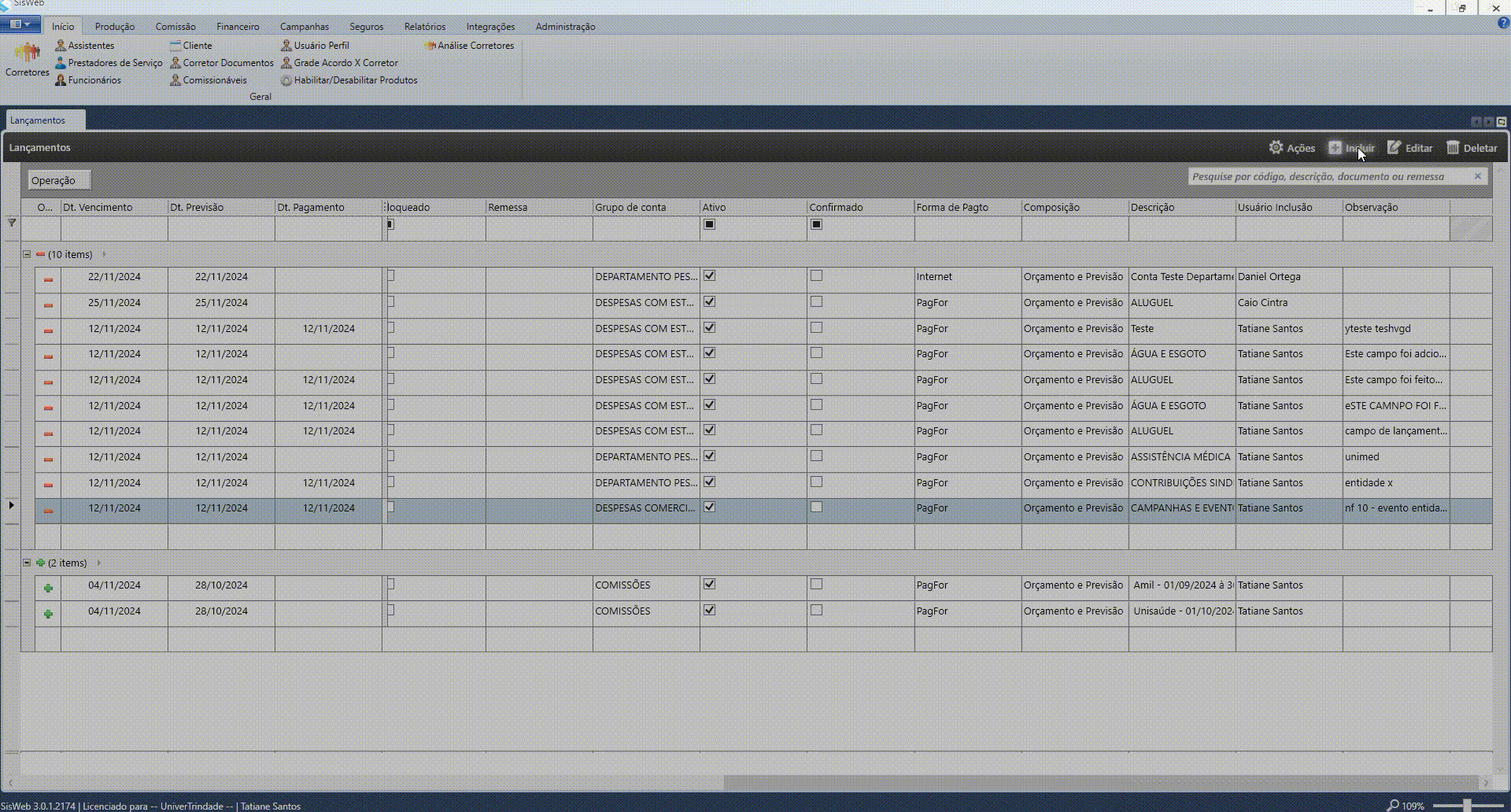This screenshot has height=812, width=1511.
Task: Adjust the zoom slider in status bar
Action: [1467, 805]
